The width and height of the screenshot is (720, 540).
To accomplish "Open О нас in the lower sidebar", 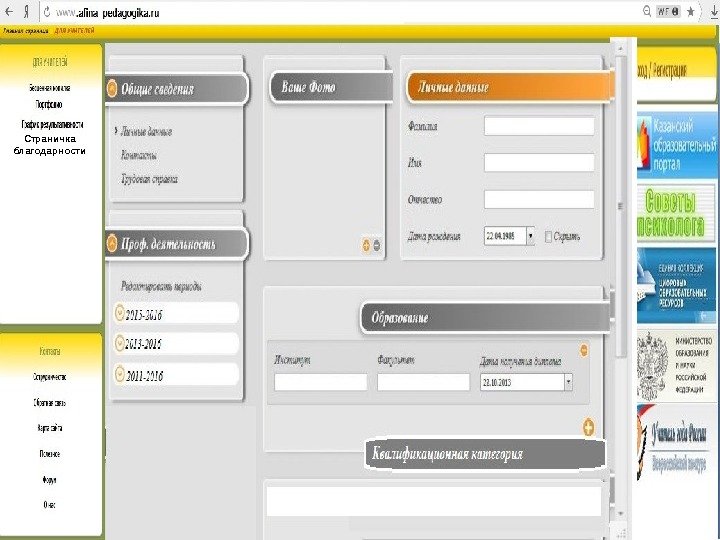I will tap(50, 505).
